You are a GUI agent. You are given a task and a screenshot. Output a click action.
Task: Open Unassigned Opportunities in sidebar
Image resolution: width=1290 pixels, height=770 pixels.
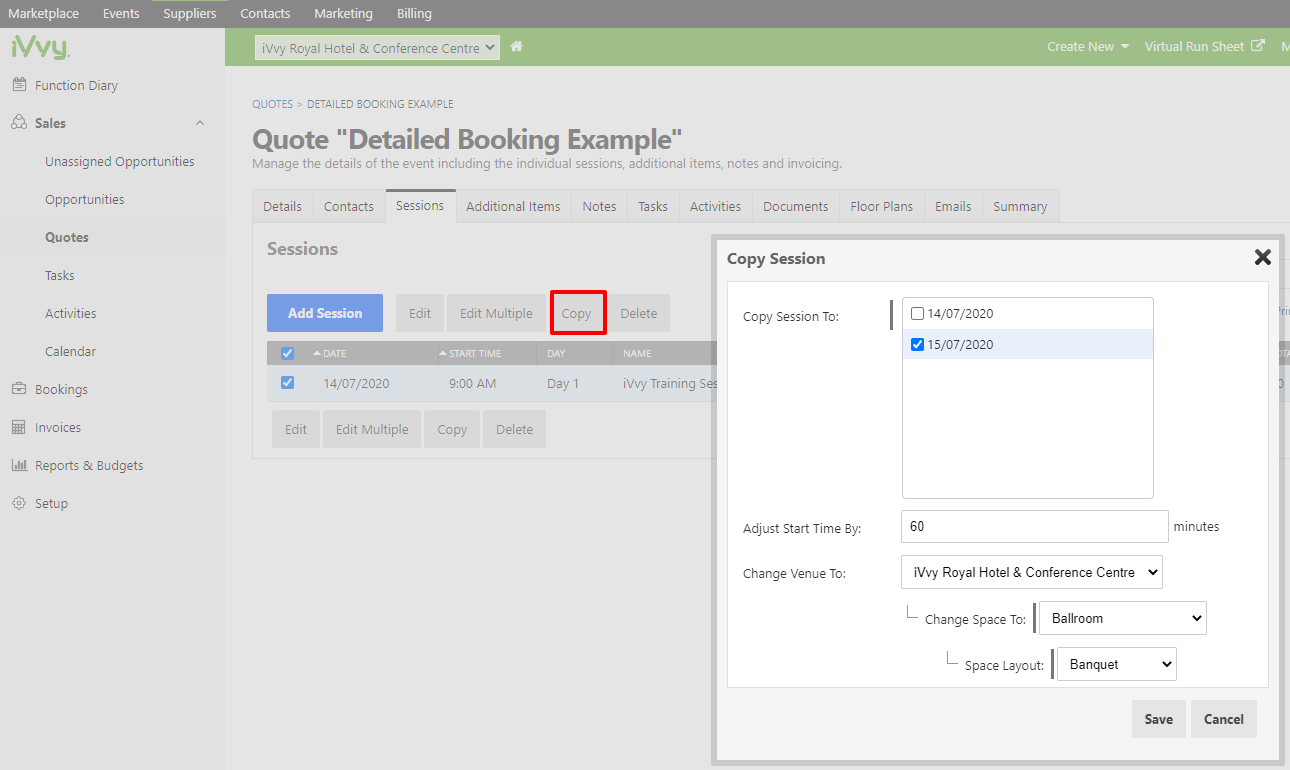click(x=120, y=161)
